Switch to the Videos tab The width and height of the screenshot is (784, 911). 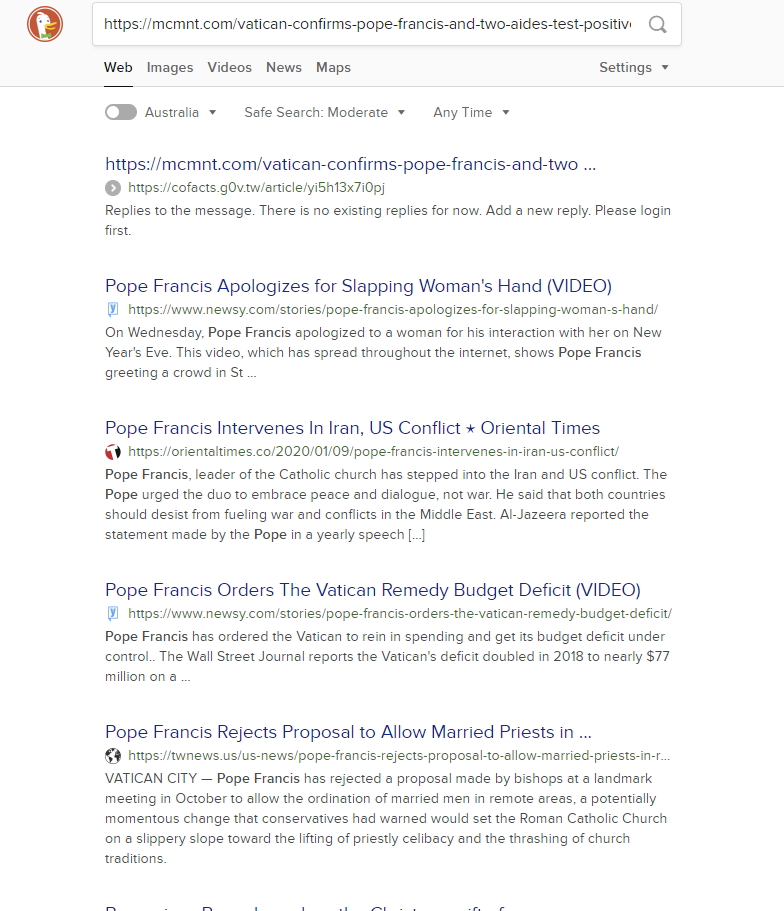[230, 67]
